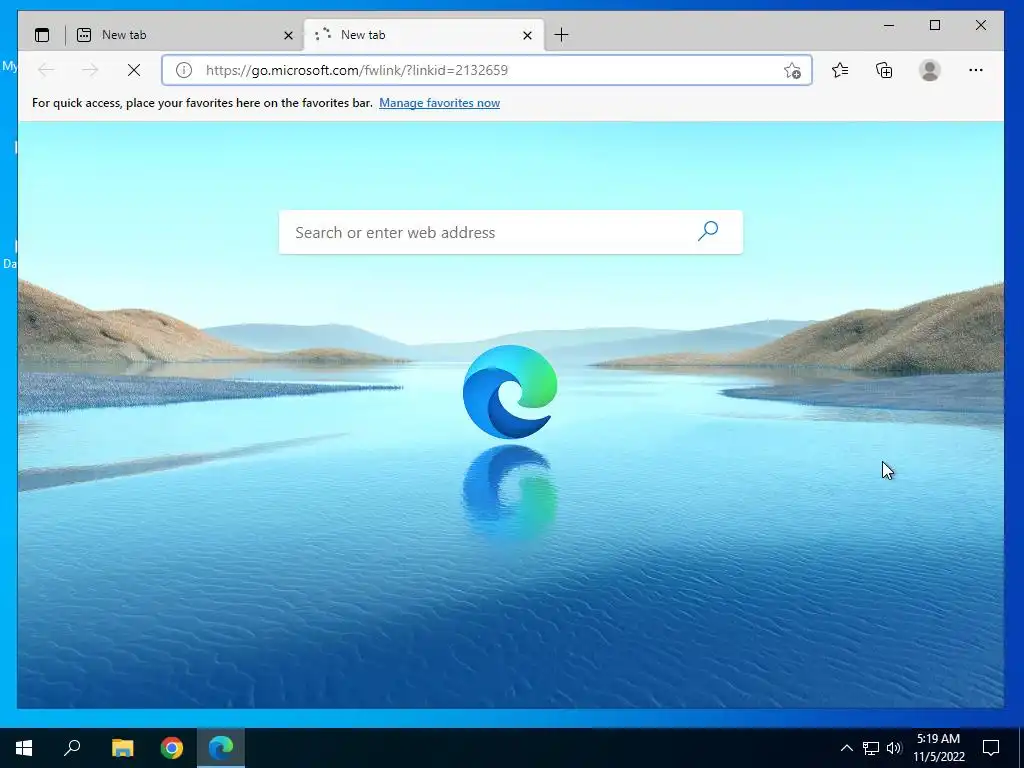1024x768 pixels.
Task: Open network status tray icon
Action: 871,748
